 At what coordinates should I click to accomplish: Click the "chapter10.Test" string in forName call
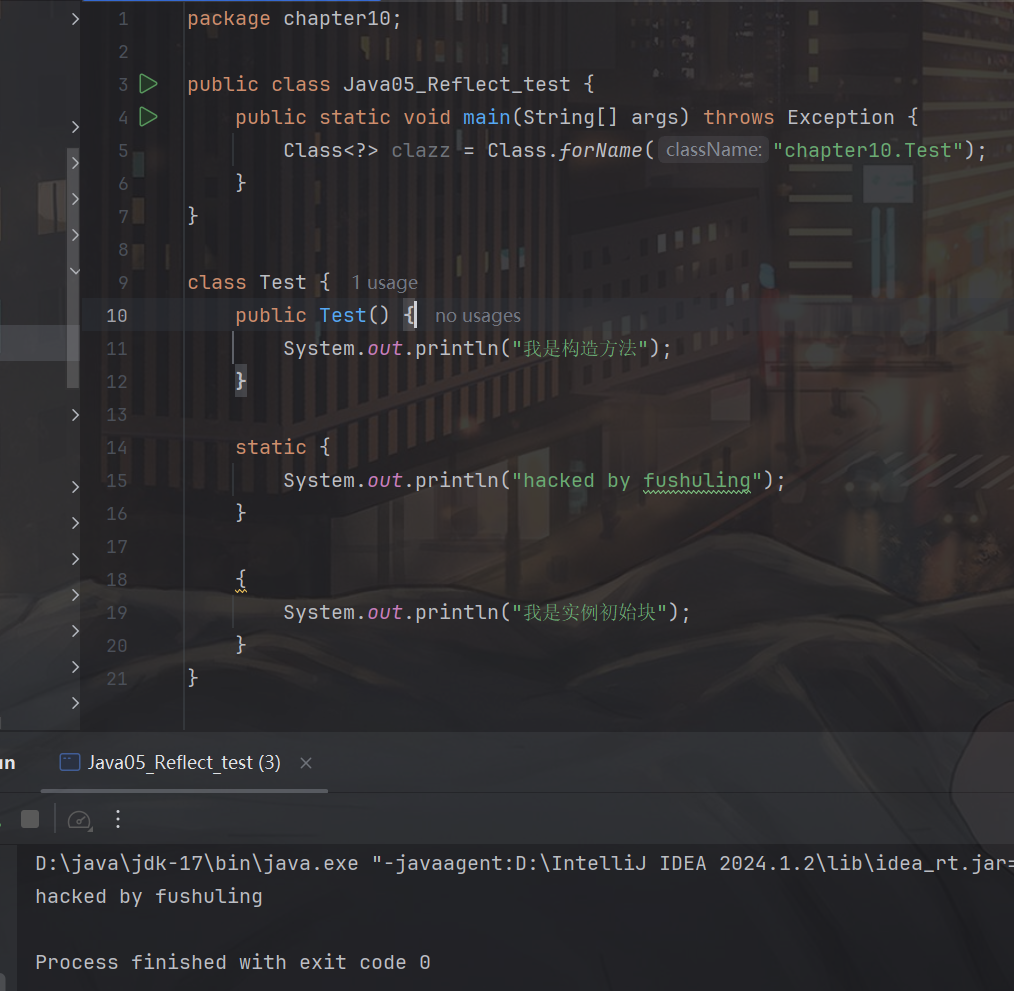(x=868, y=150)
